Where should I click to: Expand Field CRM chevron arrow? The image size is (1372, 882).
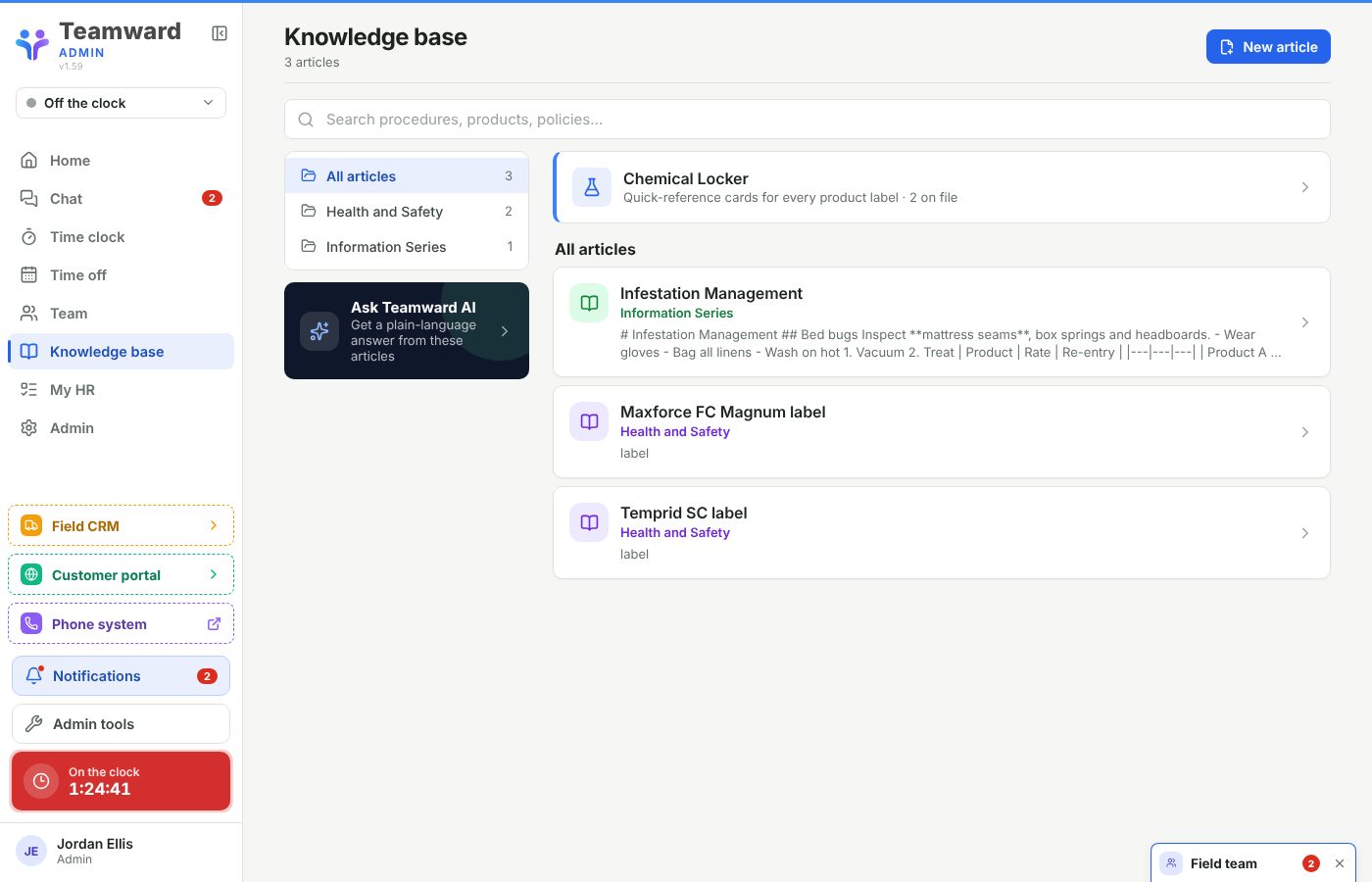(214, 525)
